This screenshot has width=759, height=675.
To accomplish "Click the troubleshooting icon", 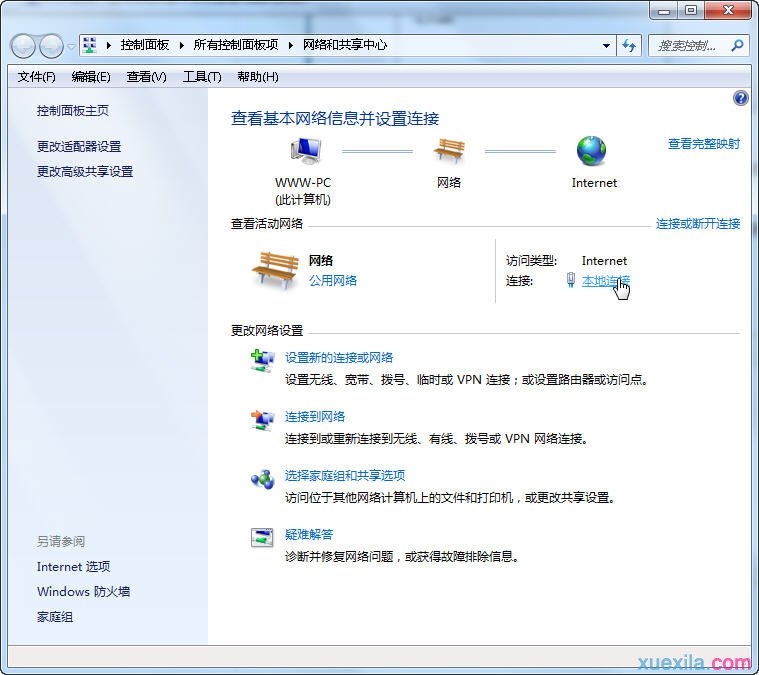I will [262, 538].
